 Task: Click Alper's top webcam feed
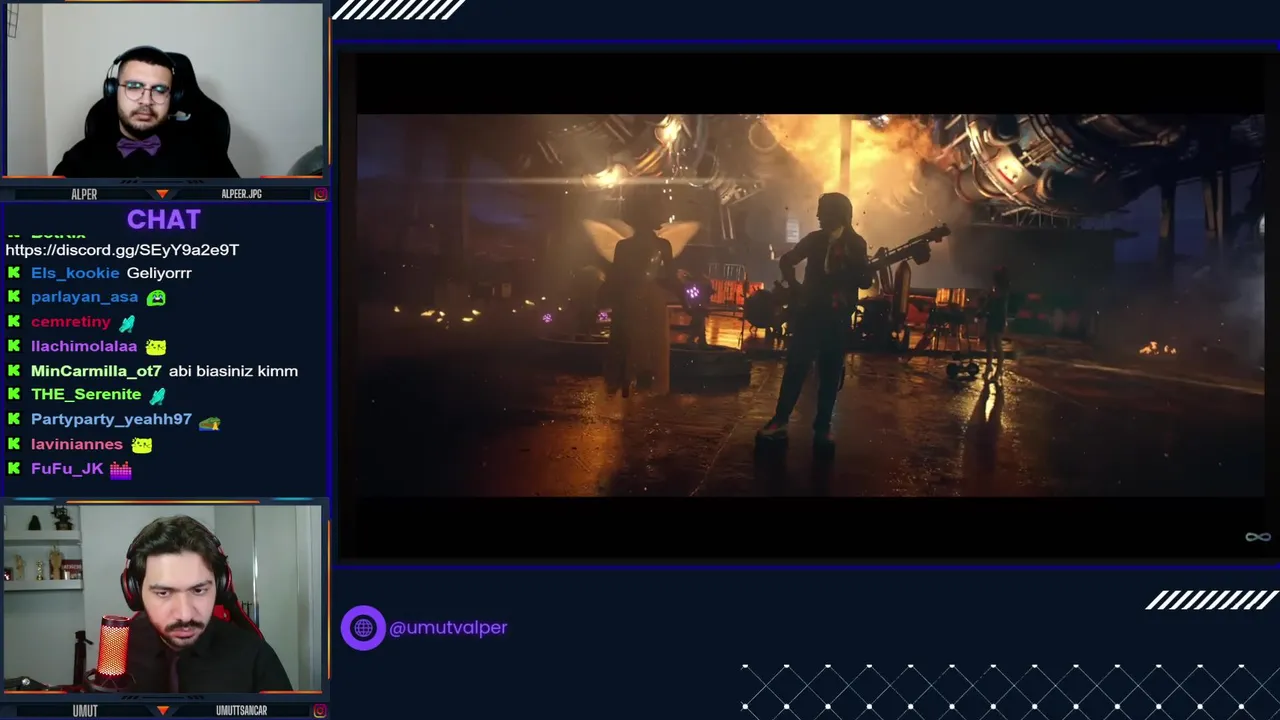click(164, 90)
